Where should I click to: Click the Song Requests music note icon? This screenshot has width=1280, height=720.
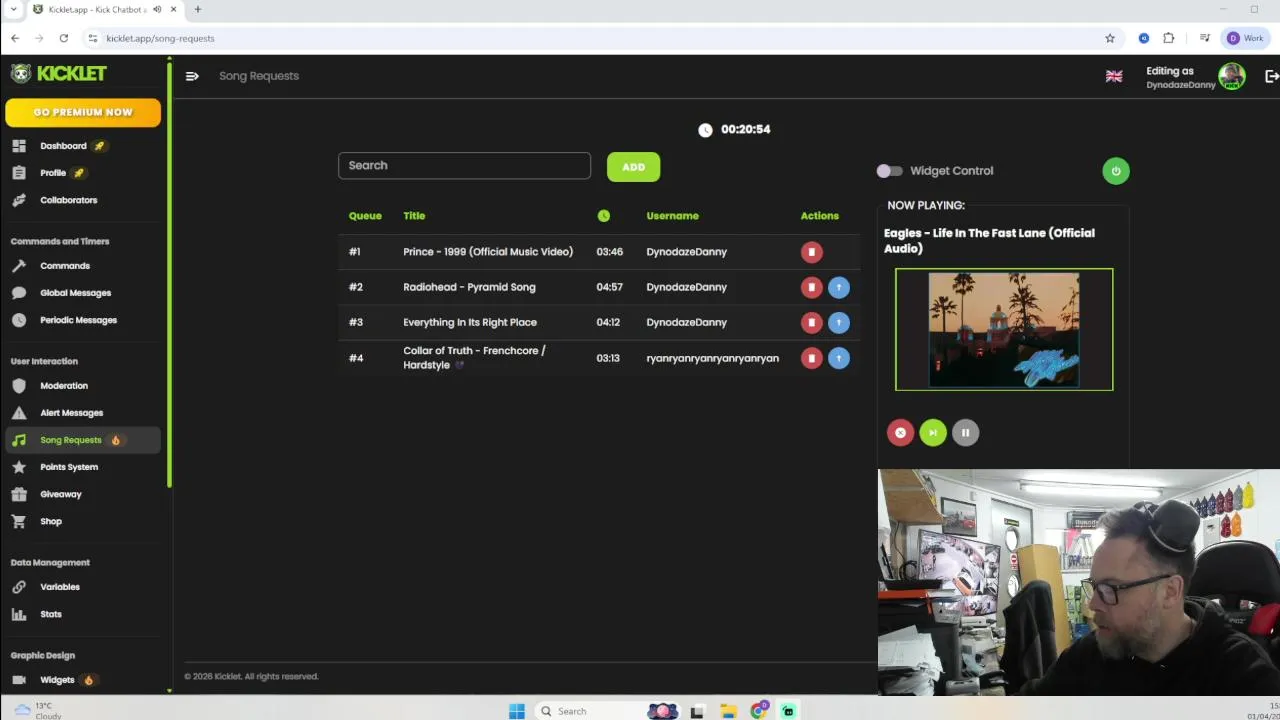click(19, 440)
